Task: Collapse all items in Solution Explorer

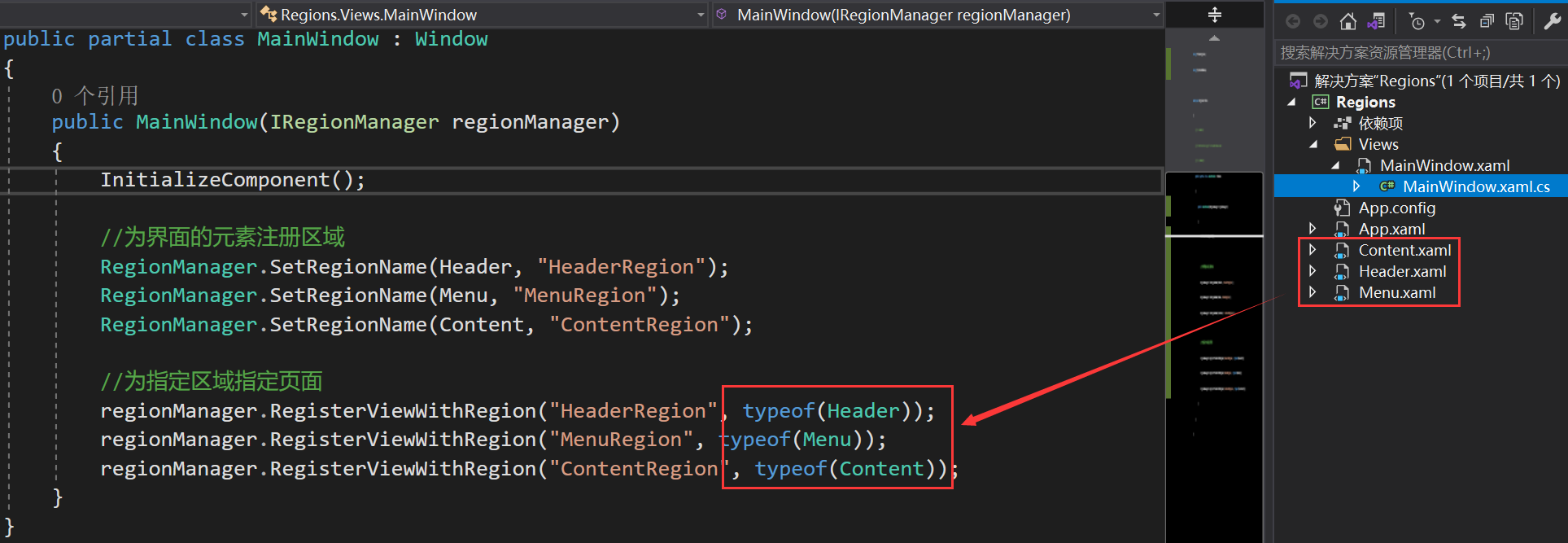Action: [1487, 21]
